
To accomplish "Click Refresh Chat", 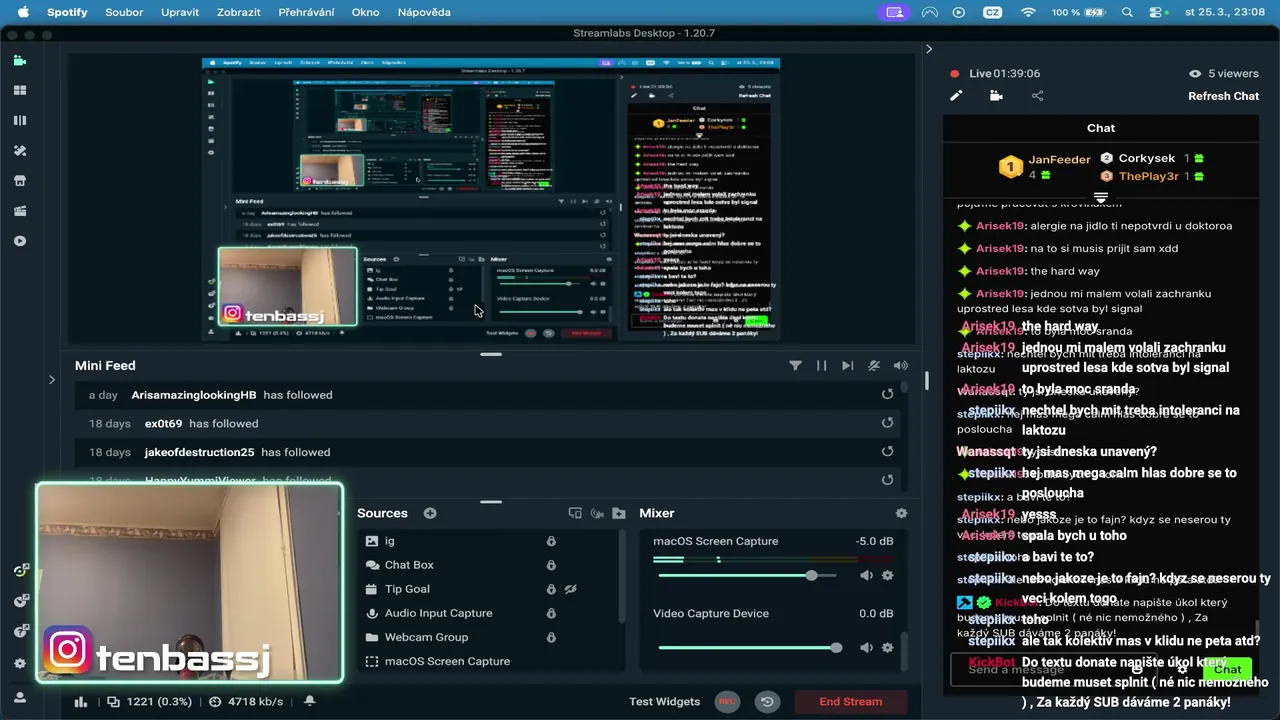I will 1223,96.
